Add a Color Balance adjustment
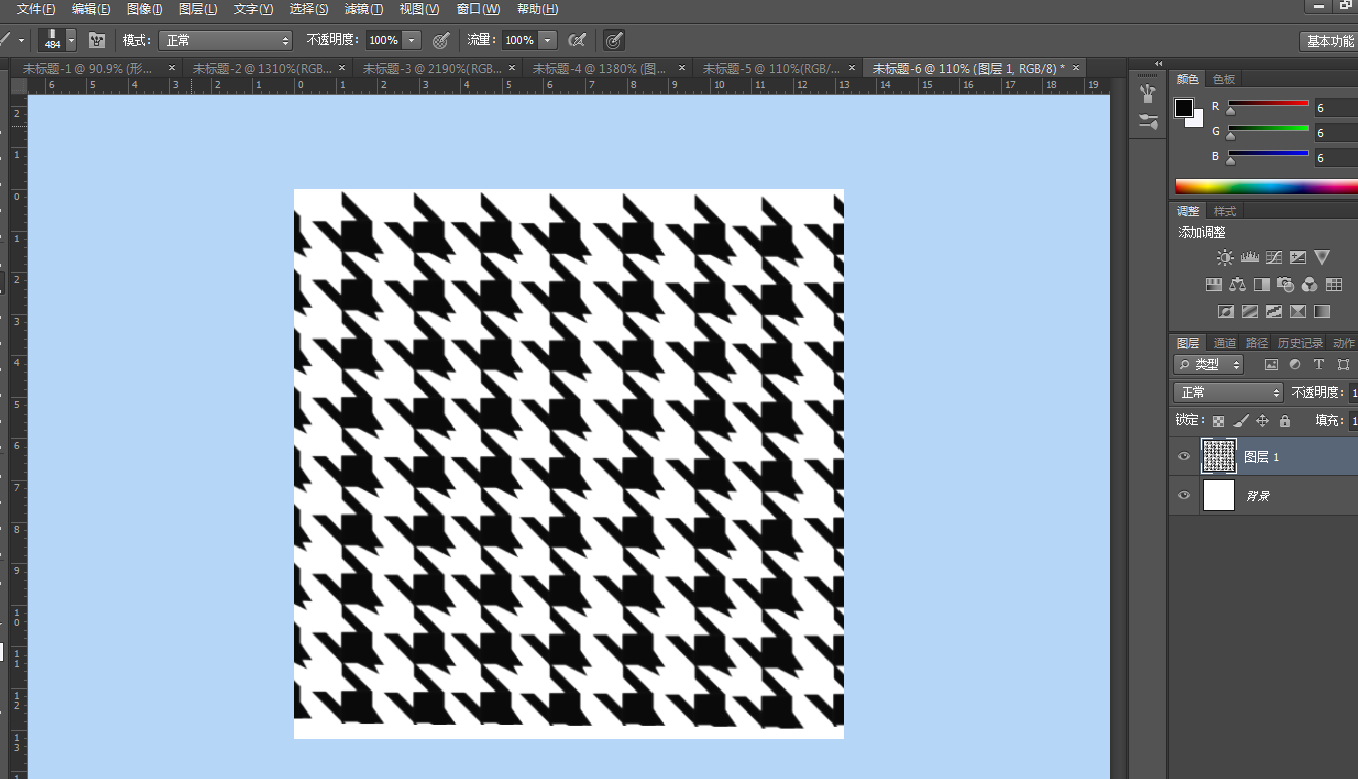 [x=1238, y=285]
